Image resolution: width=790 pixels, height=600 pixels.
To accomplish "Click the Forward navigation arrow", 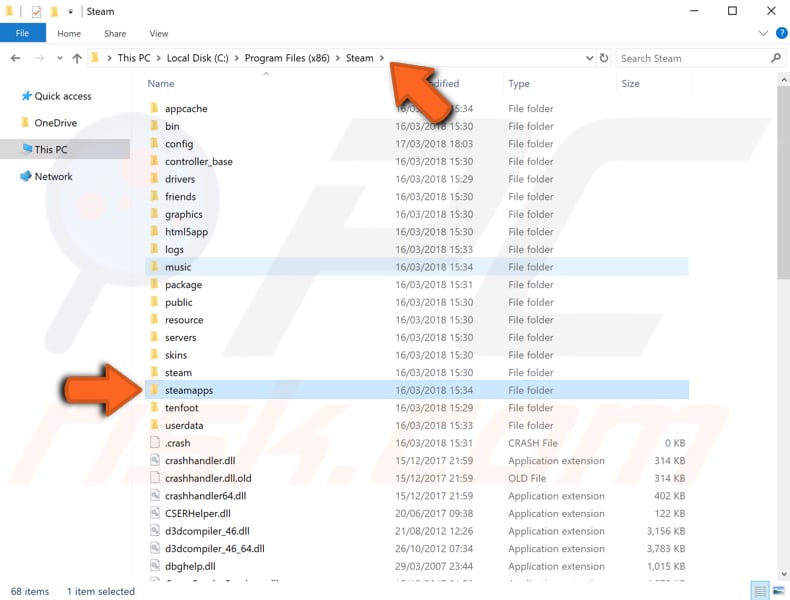I will [39, 58].
